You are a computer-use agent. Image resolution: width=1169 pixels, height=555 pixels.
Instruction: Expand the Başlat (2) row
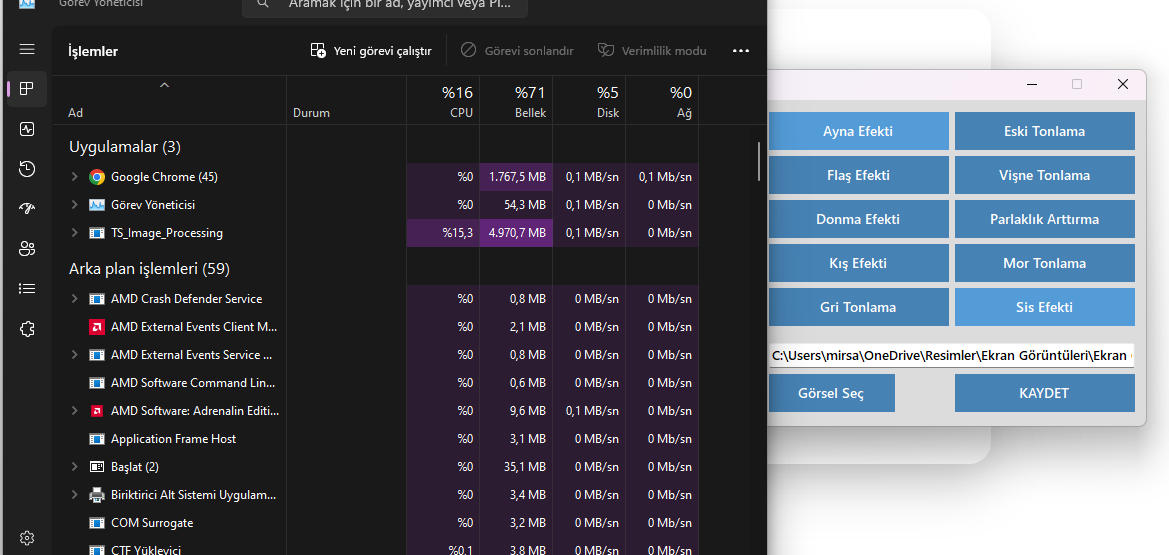pyautogui.click(x=74, y=467)
